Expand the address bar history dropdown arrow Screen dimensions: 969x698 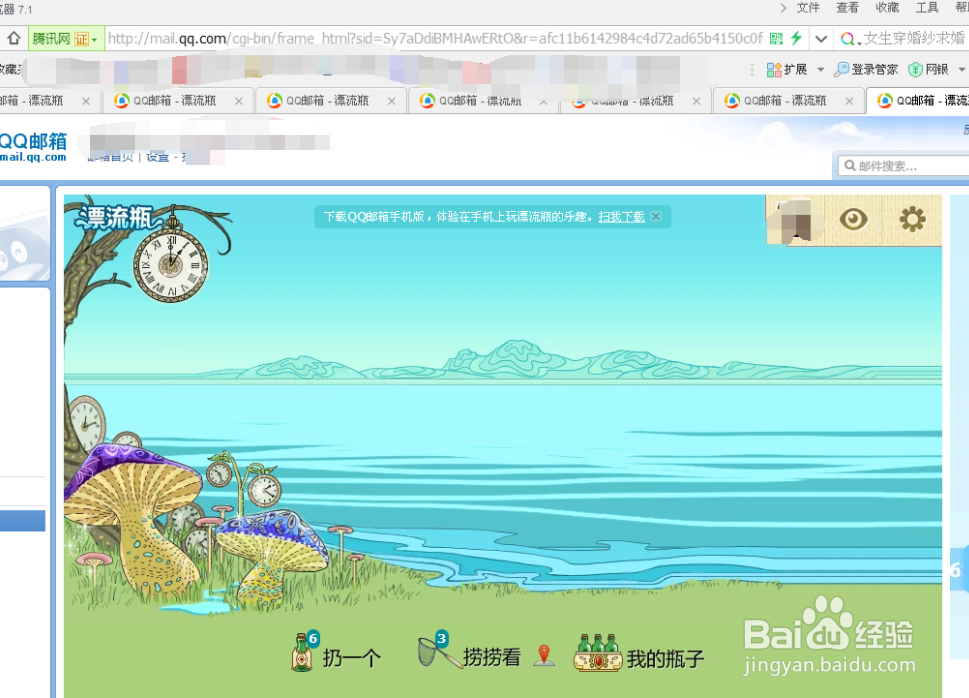tap(821, 39)
